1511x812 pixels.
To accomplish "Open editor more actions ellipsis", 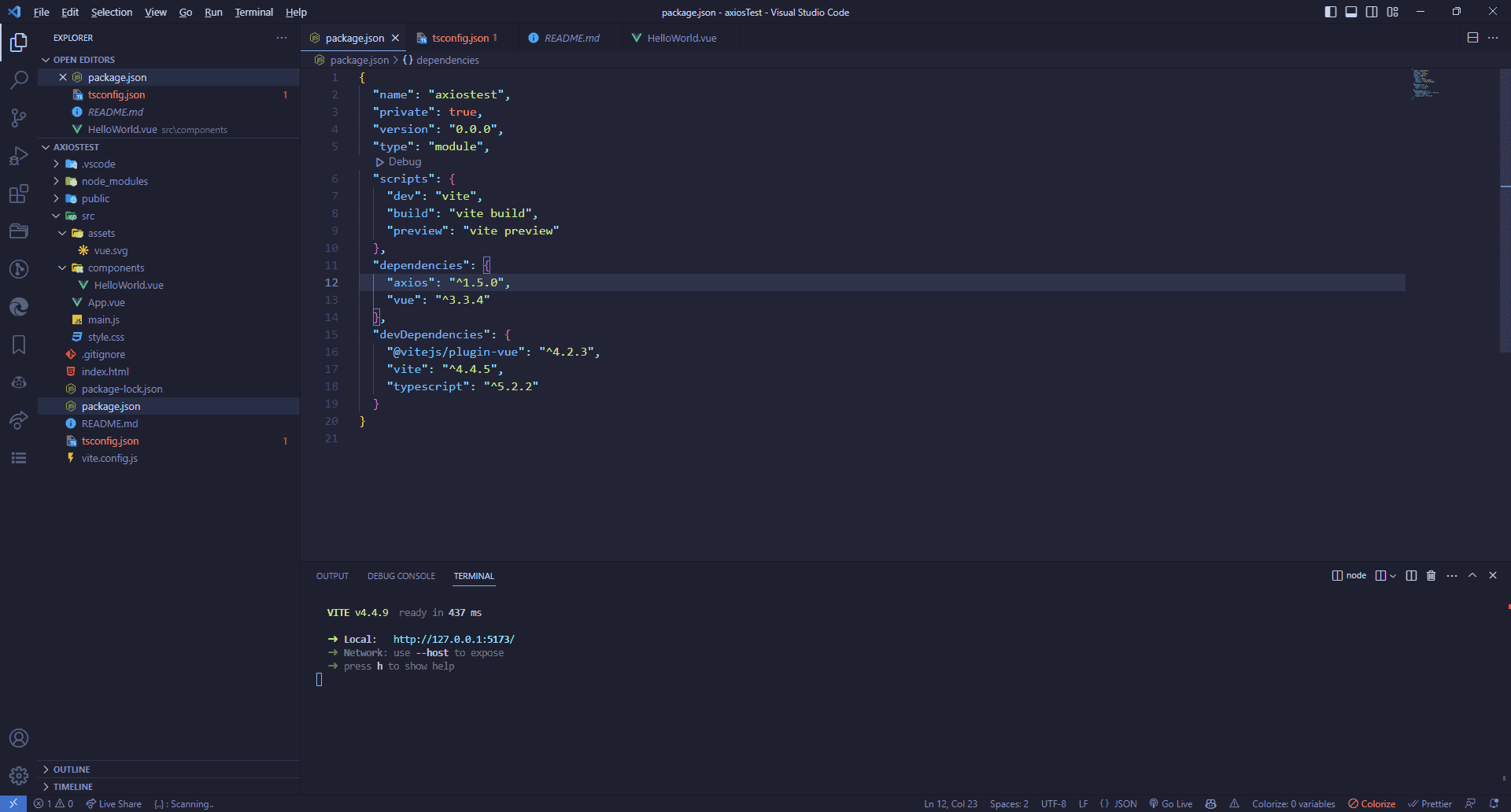I will click(x=1493, y=38).
